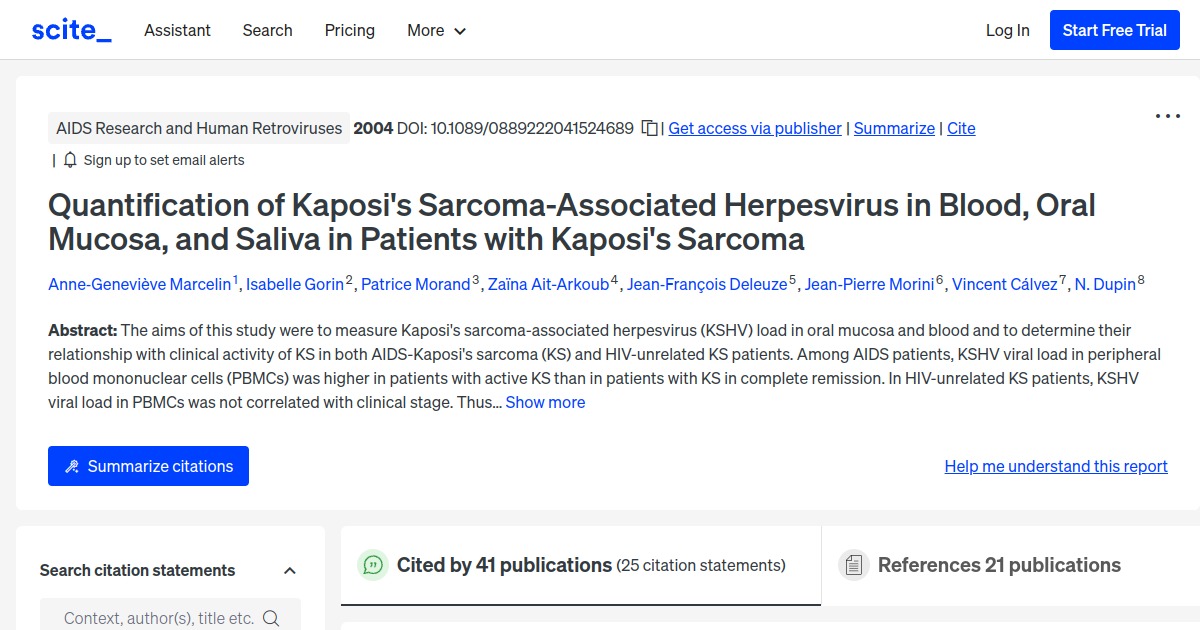Click Help me understand this report

pyautogui.click(x=1055, y=466)
